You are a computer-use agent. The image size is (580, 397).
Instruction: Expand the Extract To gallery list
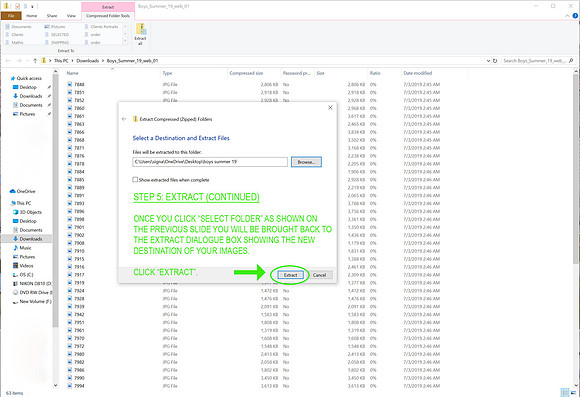pos(125,42)
